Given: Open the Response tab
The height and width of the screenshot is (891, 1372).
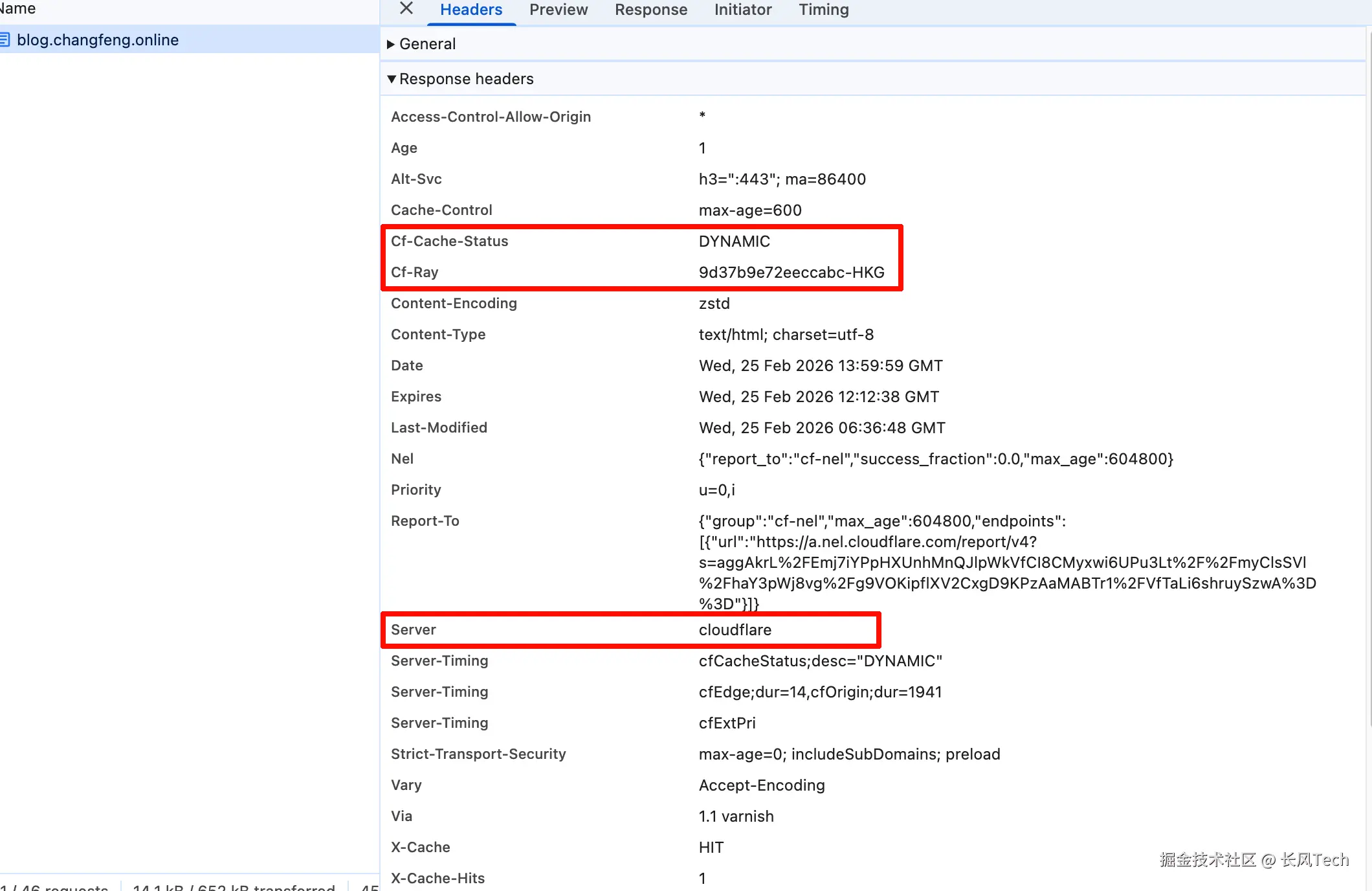Looking at the screenshot, I should (650, 10).
